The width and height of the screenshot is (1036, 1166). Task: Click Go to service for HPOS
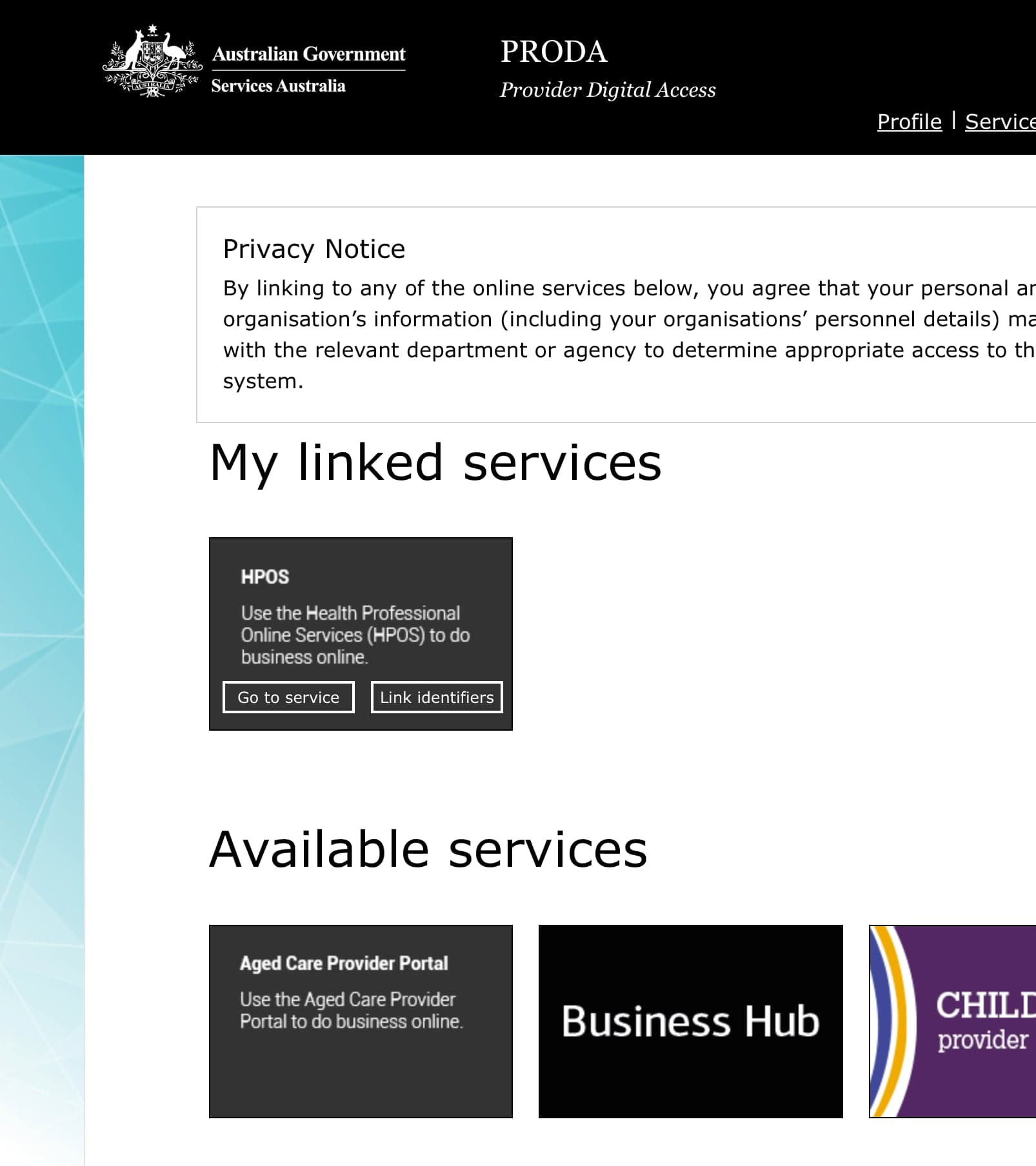click(288, 697)
